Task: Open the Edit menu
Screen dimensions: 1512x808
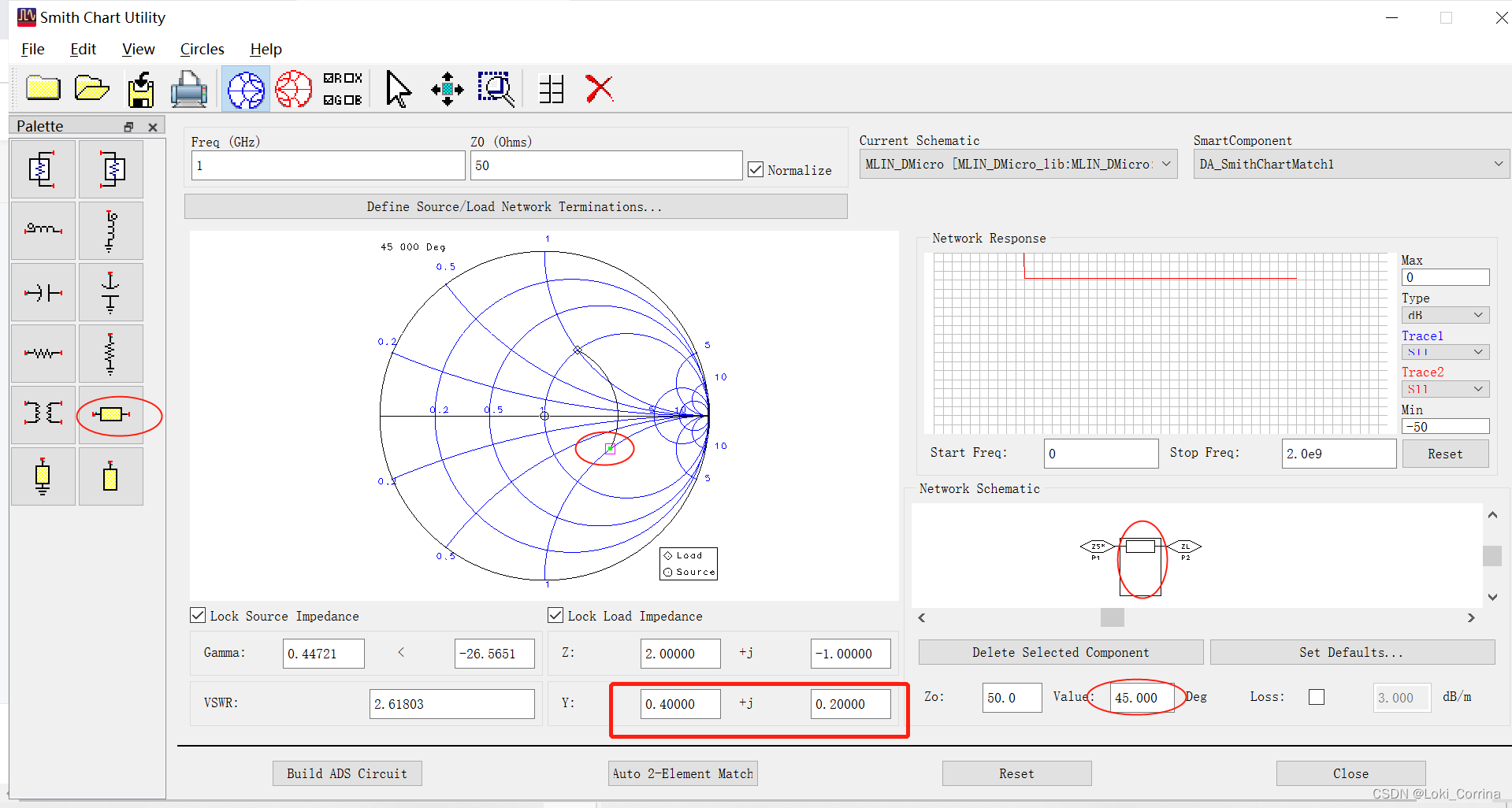Action: 83,49
